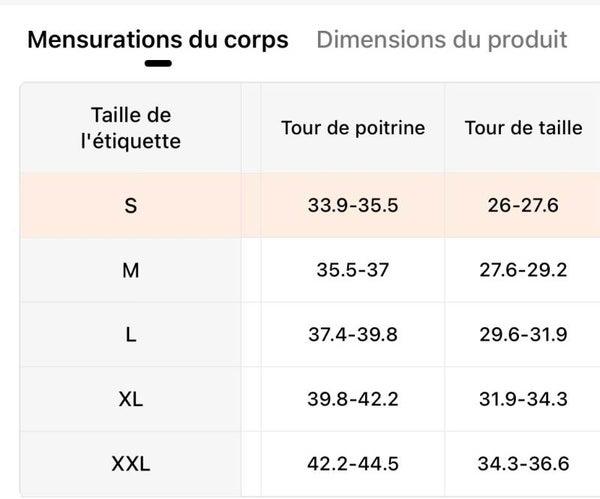600x499 pixels.
Task: Choose size M in the label column
Action: click(x=130, y=270)
